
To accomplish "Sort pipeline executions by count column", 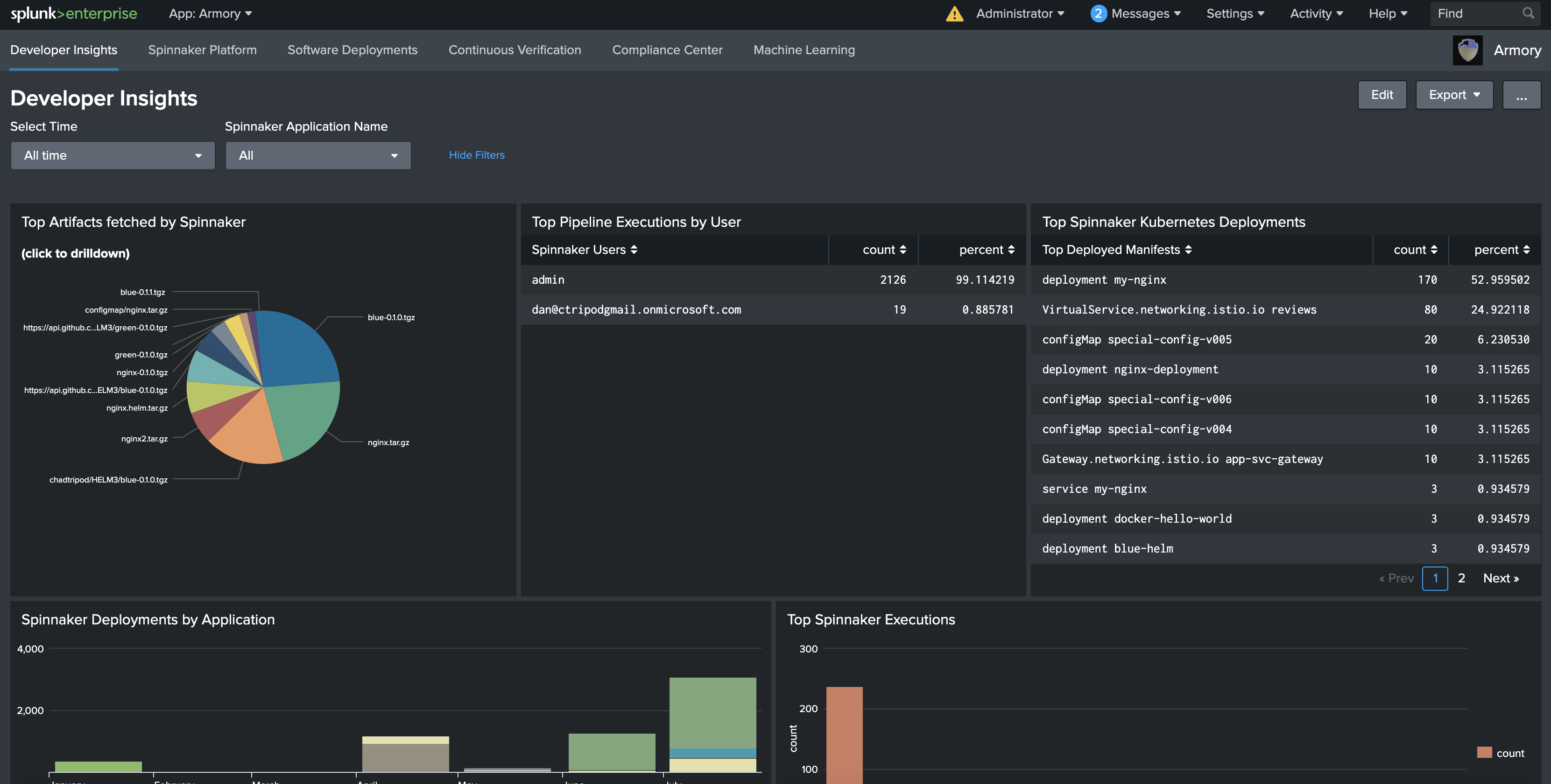I will (884, 250).
